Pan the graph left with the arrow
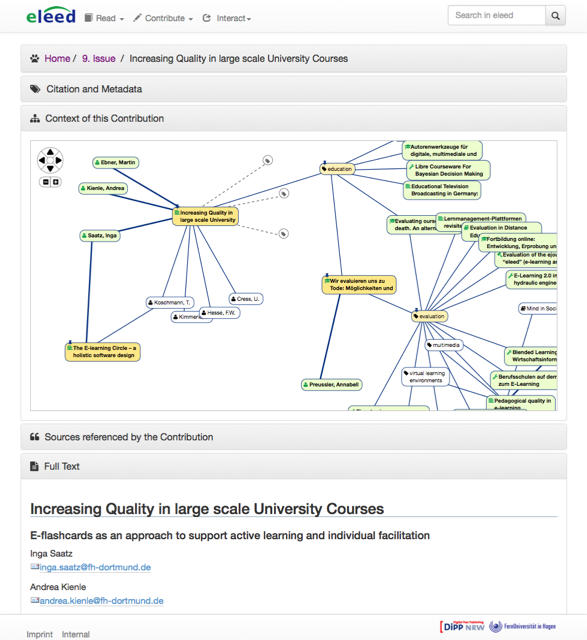 pyautogui.click(x=42, y=160)
